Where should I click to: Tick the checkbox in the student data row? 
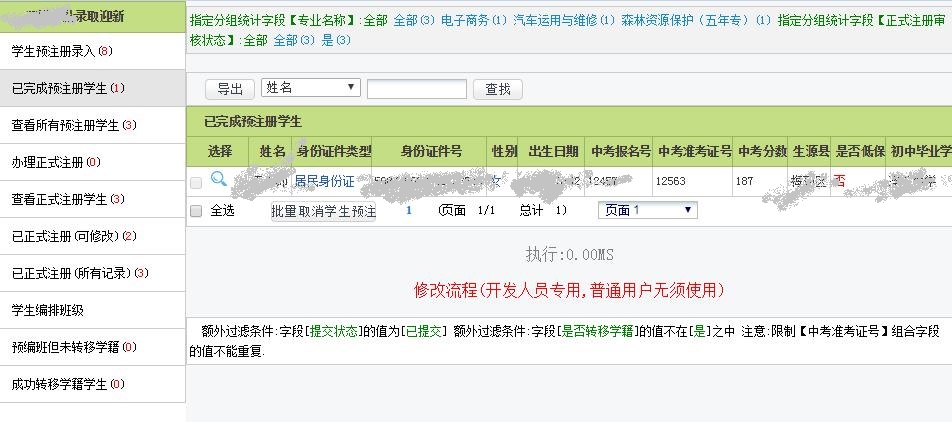pos(196,182)
